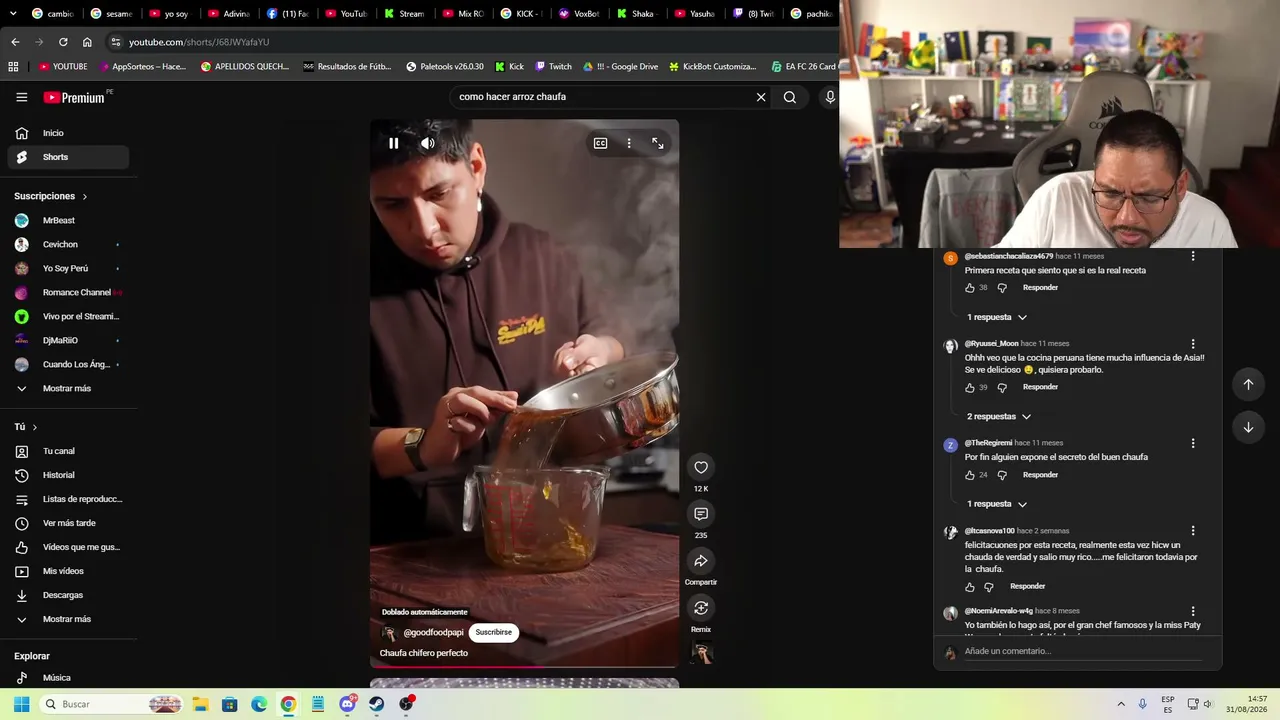This screenshot has height=720, width=1280.
Task: Dislike @sebastianchacaliaza4679's comment
Action: [x=1002, y=288]
